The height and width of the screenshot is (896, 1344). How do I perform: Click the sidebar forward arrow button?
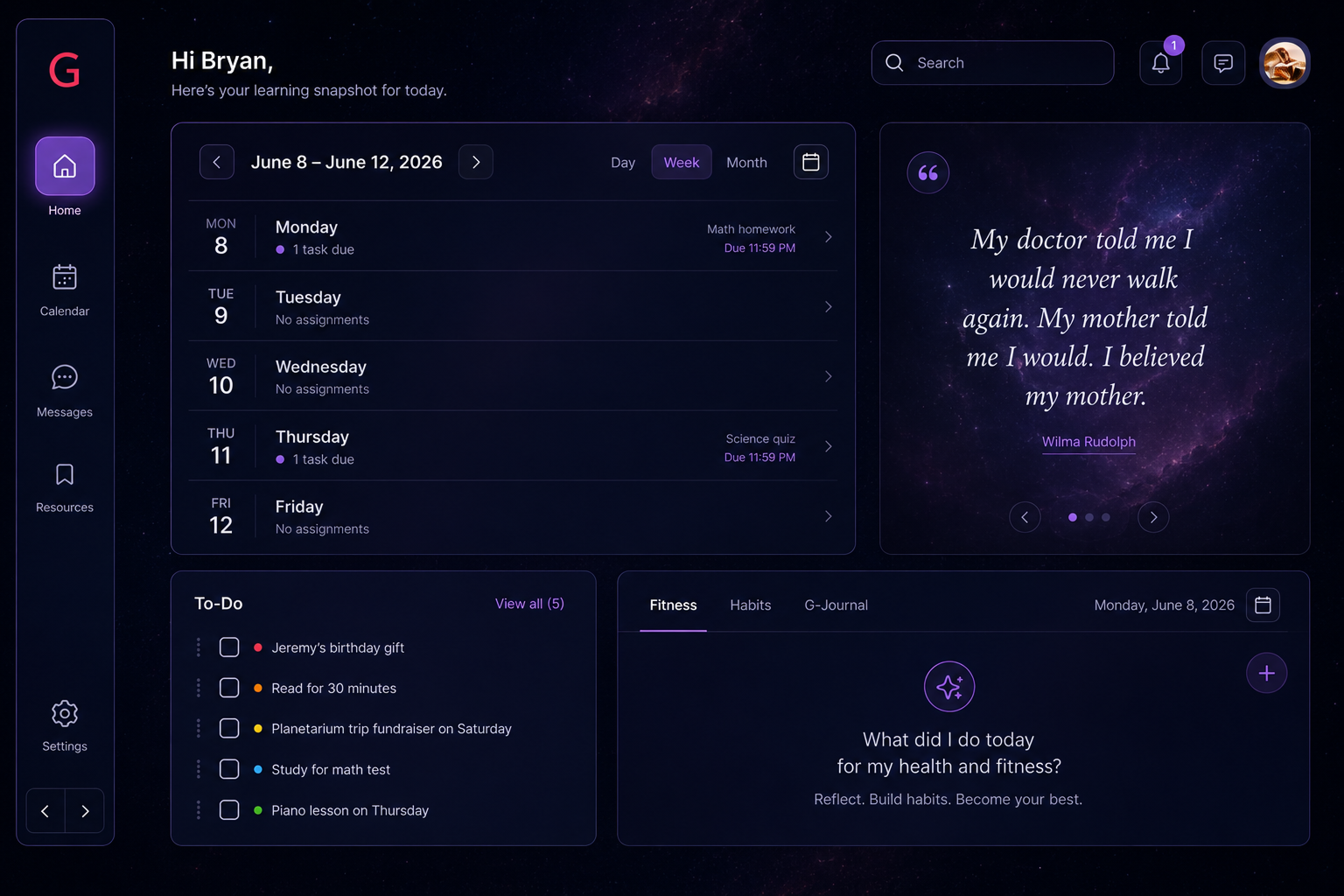click(x=85, y=811)
